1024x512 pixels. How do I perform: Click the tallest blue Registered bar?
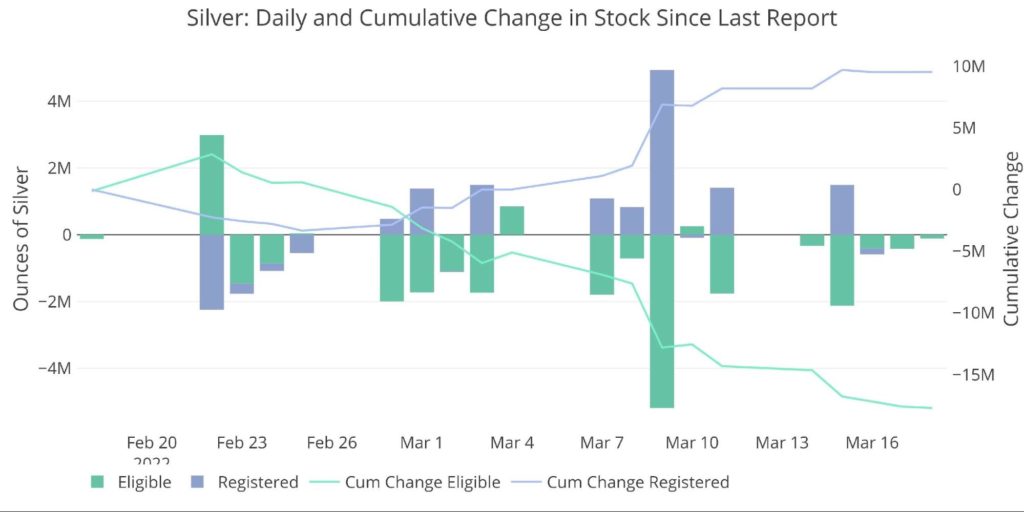(x=662, y=150)
